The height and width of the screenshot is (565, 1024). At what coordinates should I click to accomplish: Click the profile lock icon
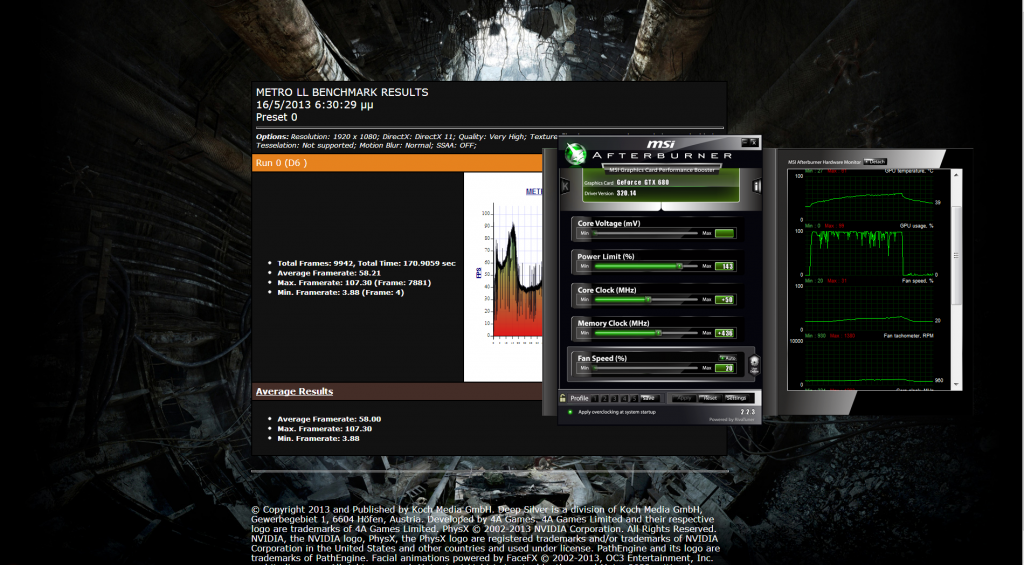(563, 398)
